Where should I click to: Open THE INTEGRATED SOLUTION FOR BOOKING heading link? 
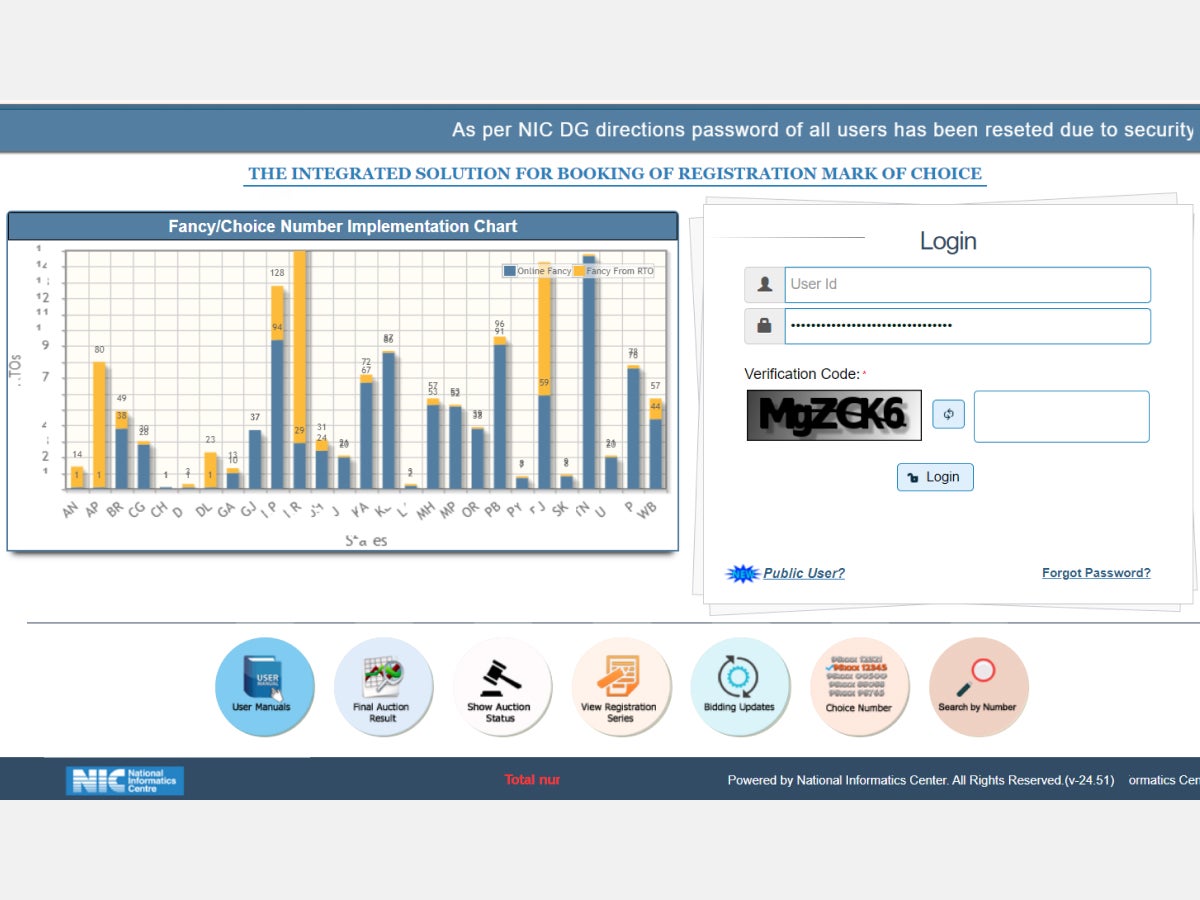click(x=614, y=173)
